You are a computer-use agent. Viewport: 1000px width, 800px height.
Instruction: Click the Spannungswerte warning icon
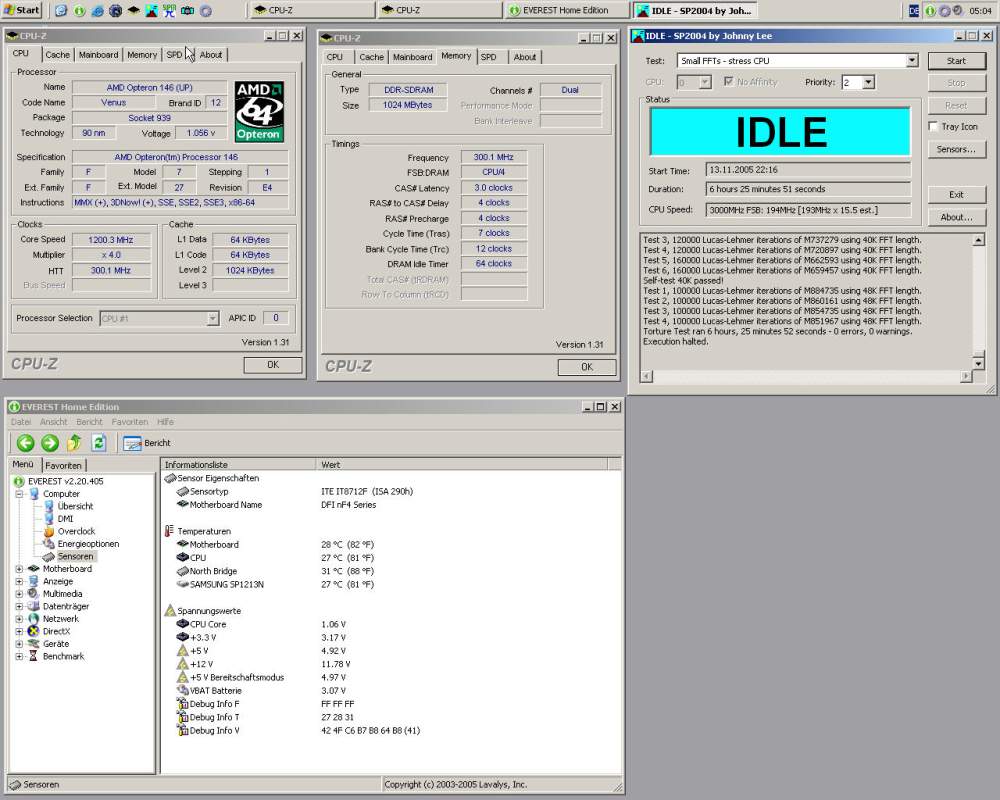(170, 611)
